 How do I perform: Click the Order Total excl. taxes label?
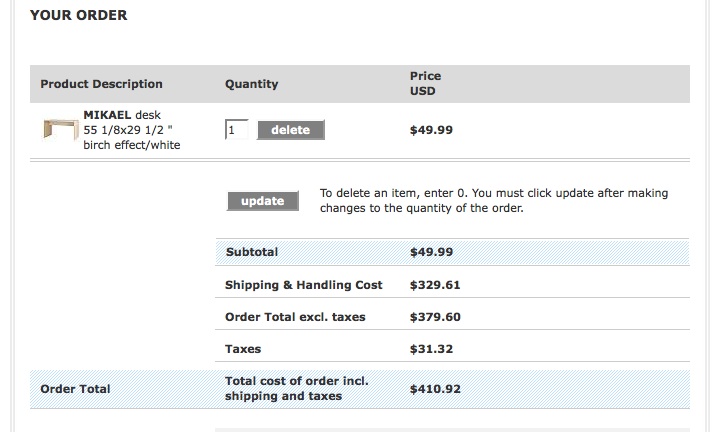tap(295, 317)
